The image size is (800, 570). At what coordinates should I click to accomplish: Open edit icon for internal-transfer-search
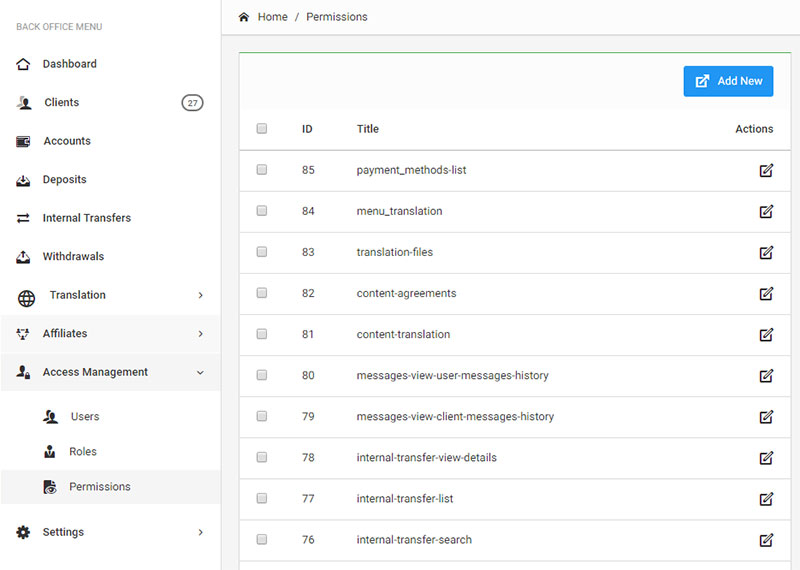[x=766, y=540]
